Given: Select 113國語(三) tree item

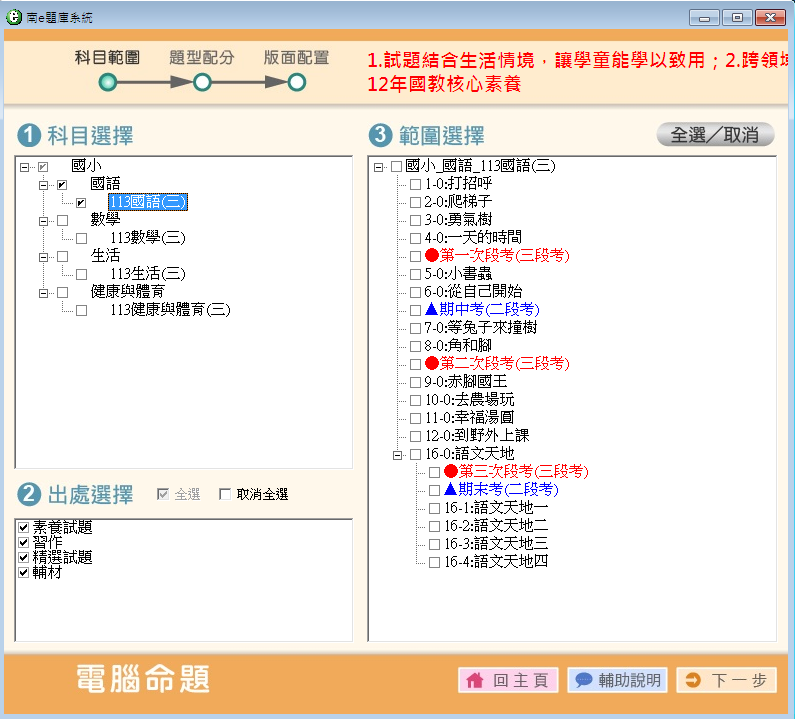Looking at the screenshot, I should click(148, 202).
